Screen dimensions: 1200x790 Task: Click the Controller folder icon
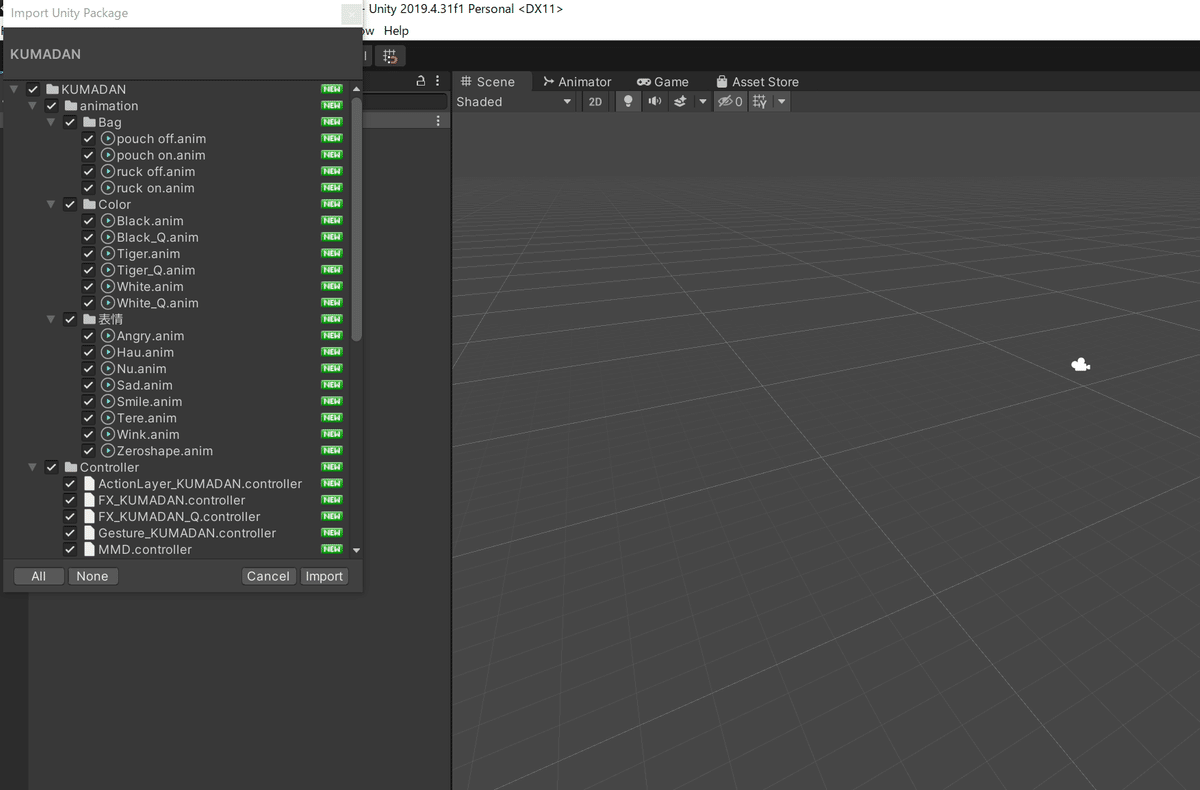[71, 467]
